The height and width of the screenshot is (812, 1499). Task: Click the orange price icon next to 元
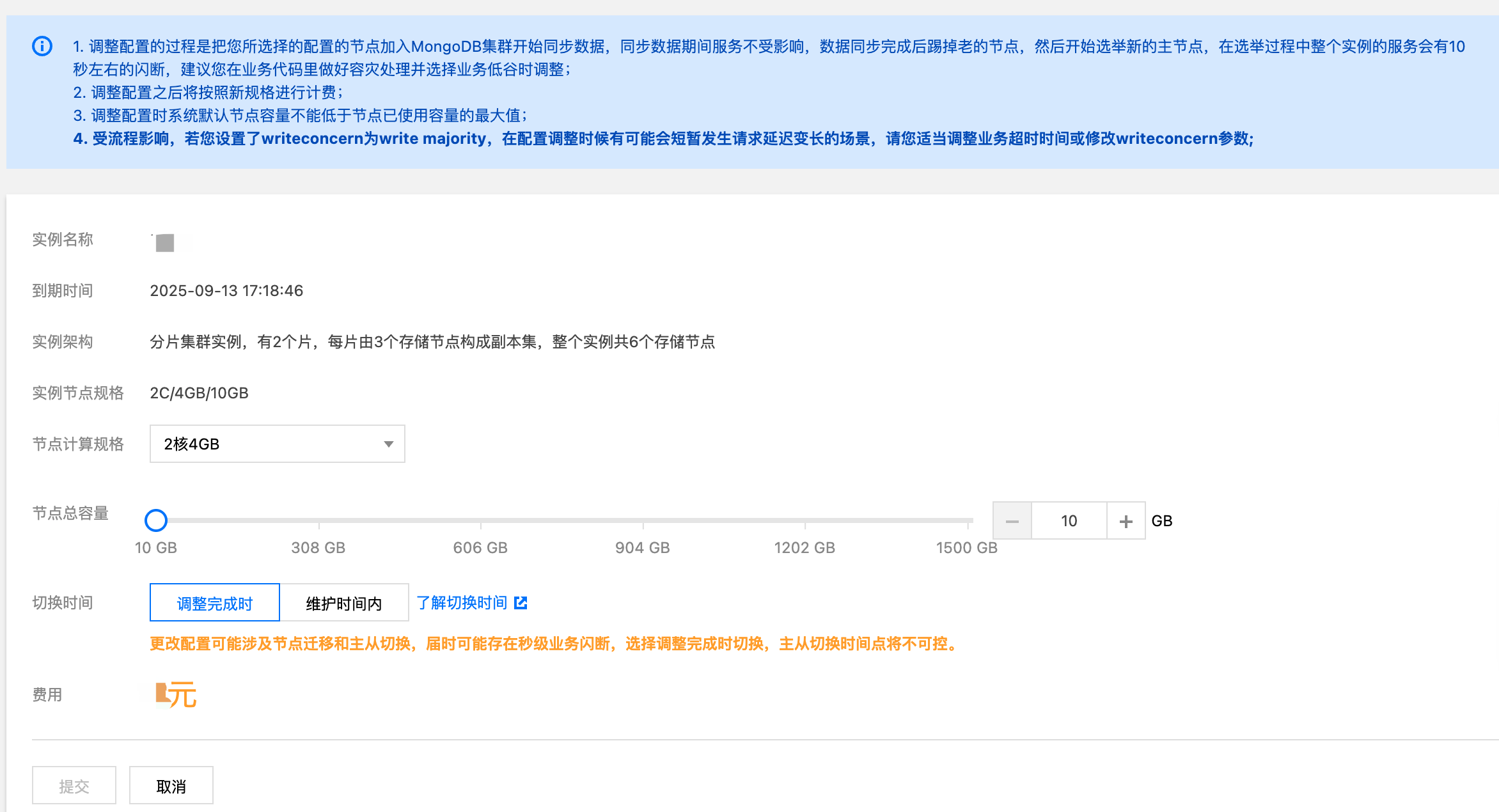[161, 694]
